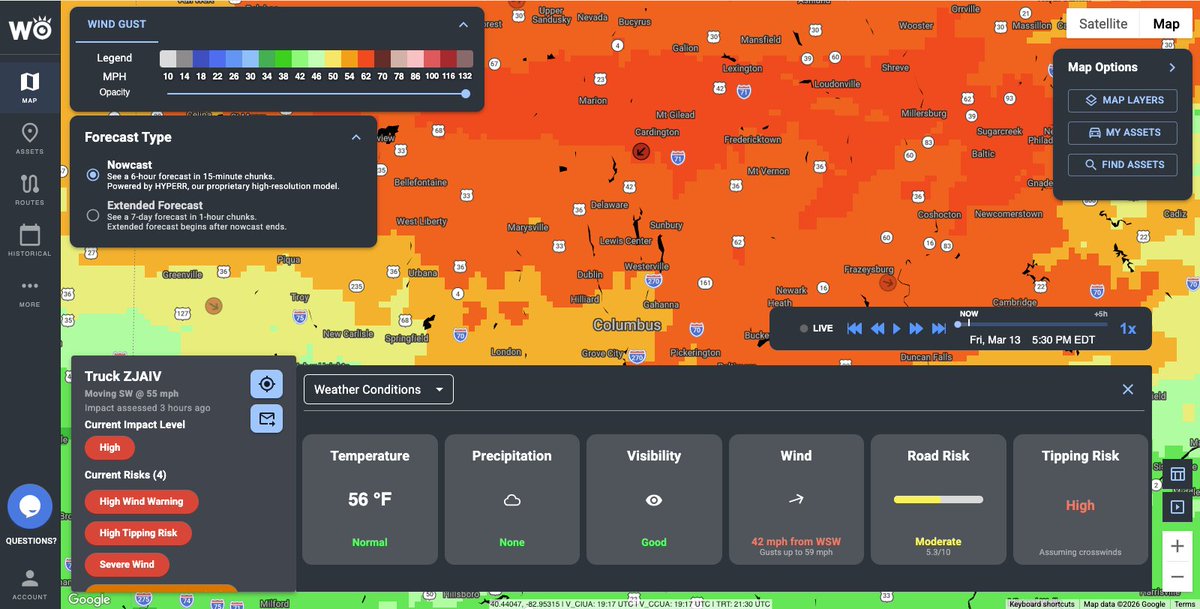Toggle the timeline player panel icon
The height and width of the screenshot is (609, 1200).
(1178, 507)
